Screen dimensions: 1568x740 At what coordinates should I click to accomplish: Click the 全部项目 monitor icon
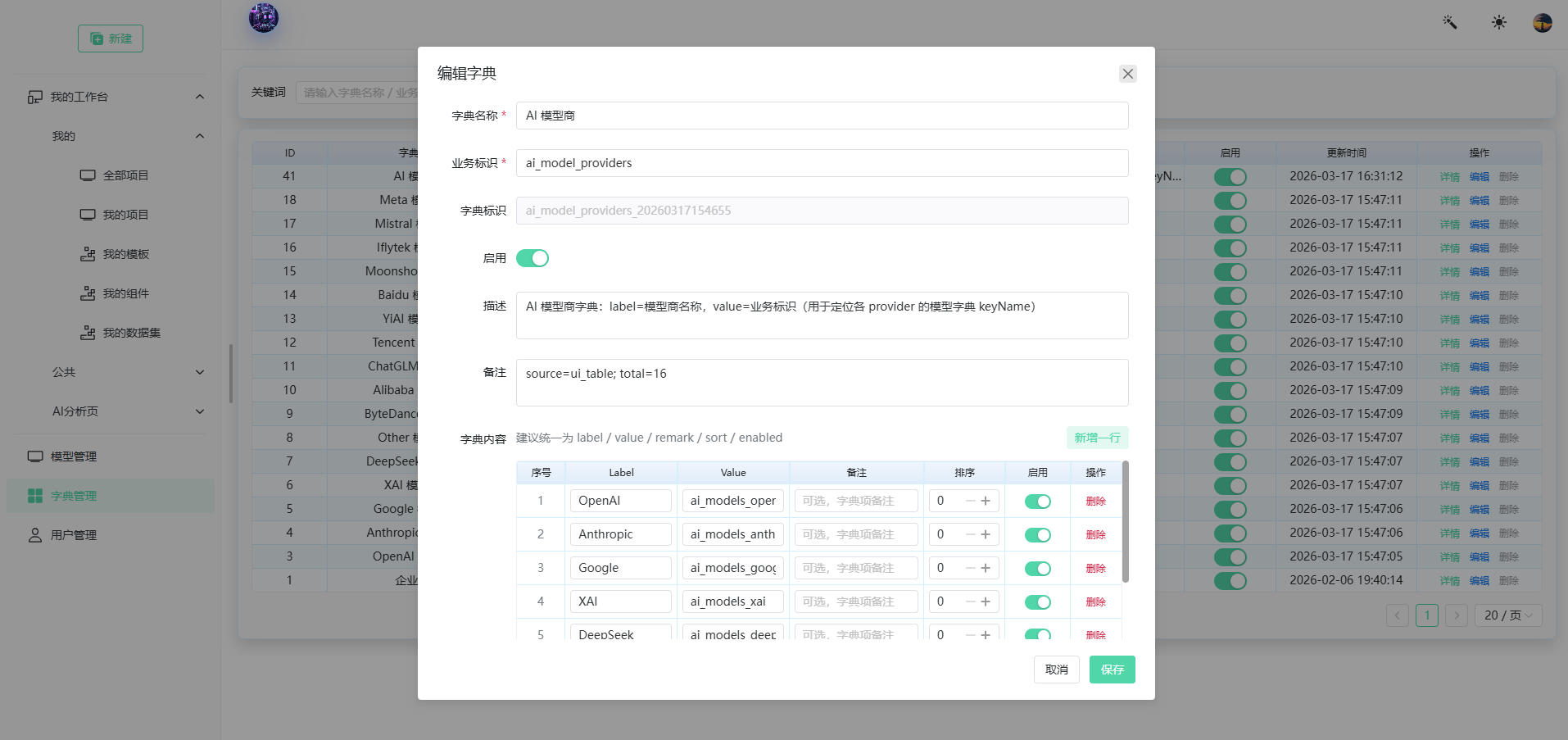[x=88, y=175]
